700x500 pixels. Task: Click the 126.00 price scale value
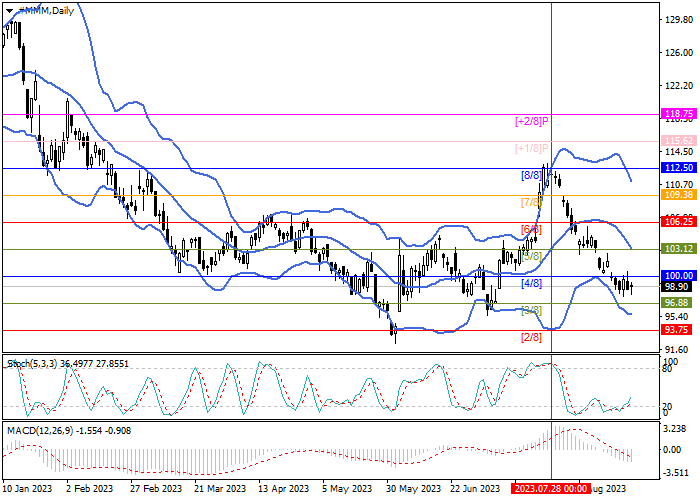(679, 53)
